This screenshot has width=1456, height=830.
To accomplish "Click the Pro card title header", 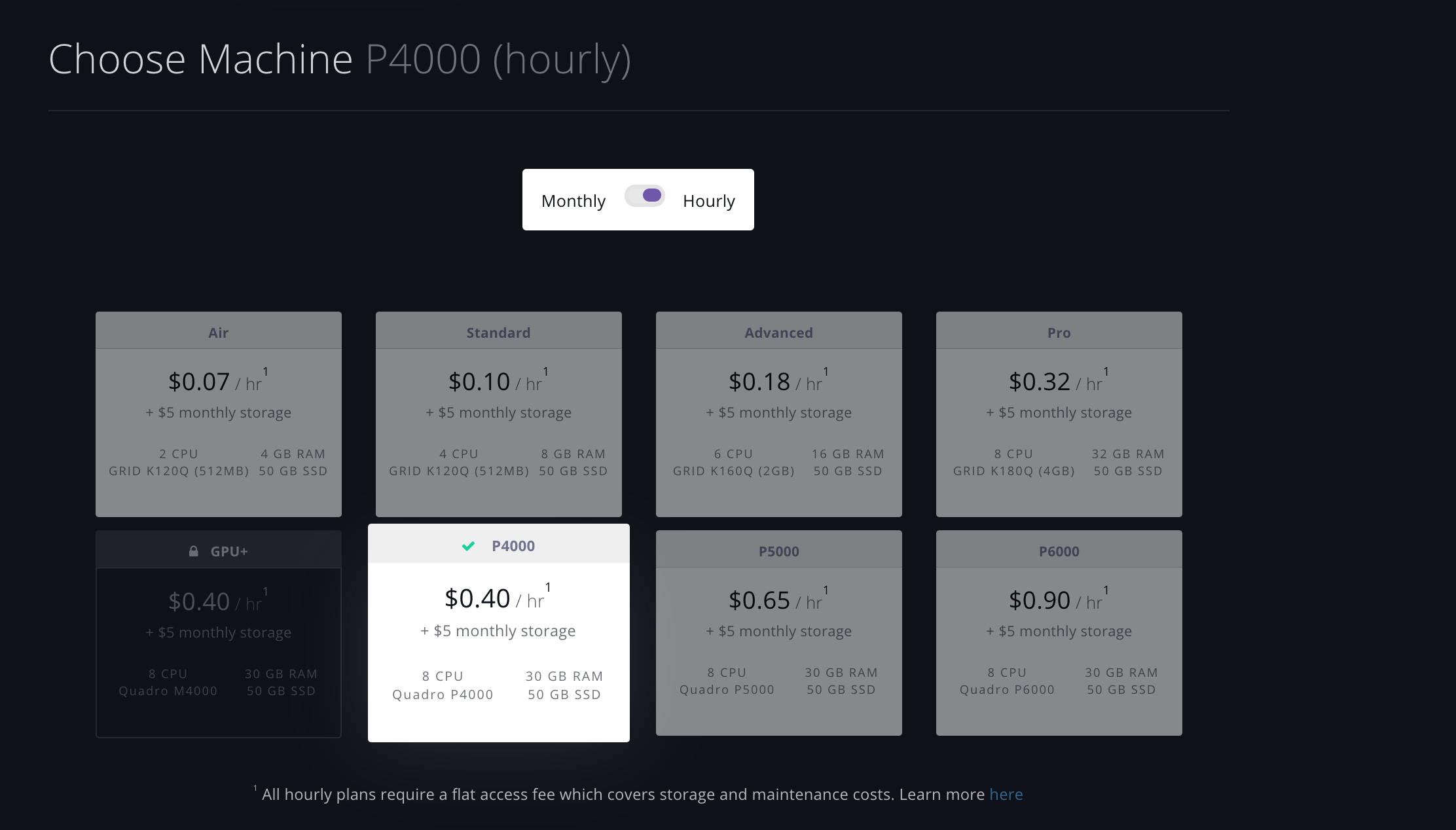I will (x=1059, y=333).
